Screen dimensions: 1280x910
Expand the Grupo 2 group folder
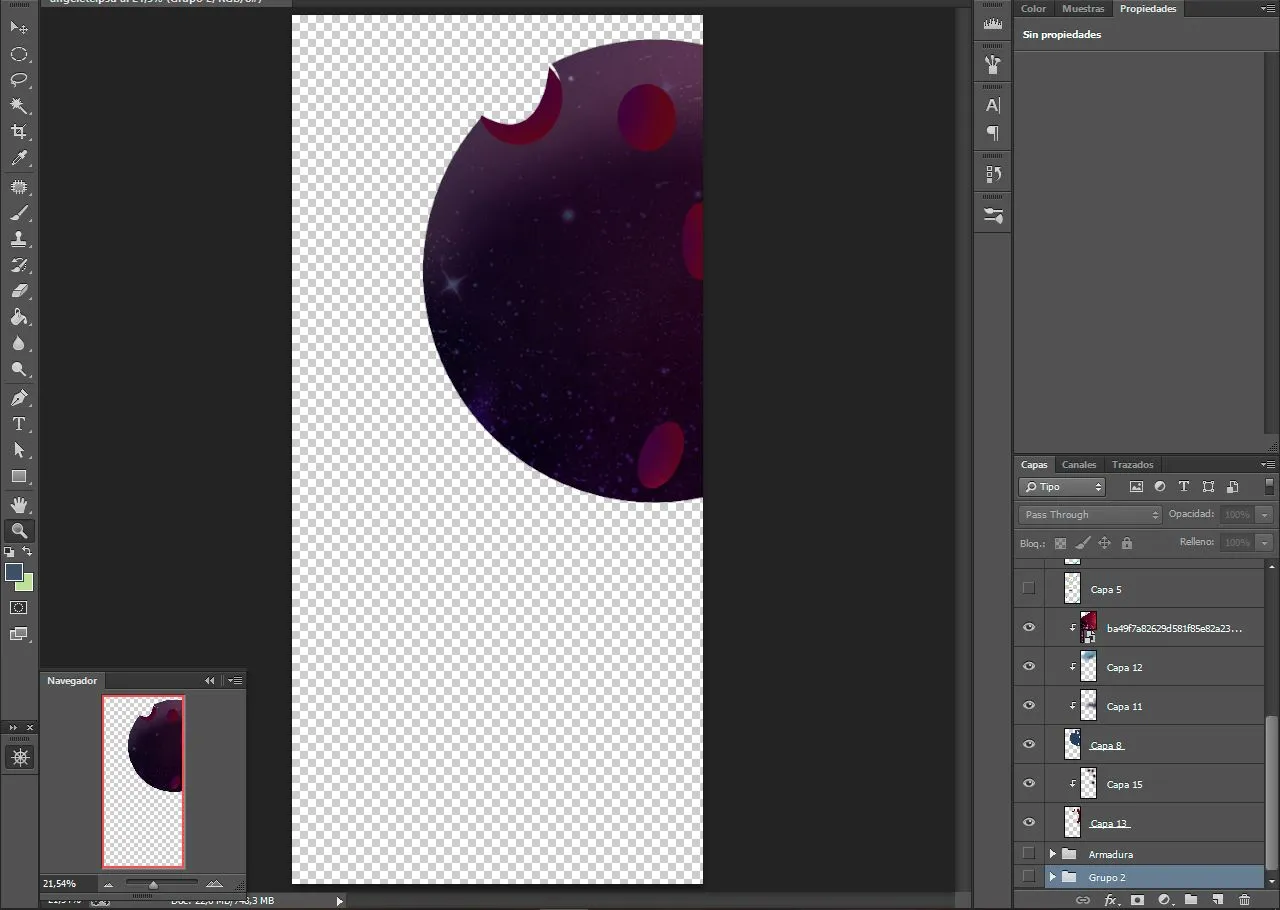(1052, 877)
